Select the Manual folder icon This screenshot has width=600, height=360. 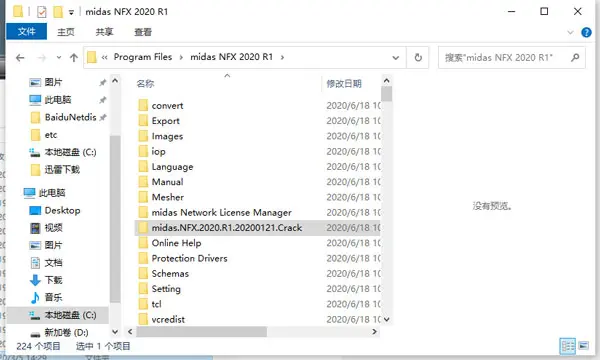143,182
